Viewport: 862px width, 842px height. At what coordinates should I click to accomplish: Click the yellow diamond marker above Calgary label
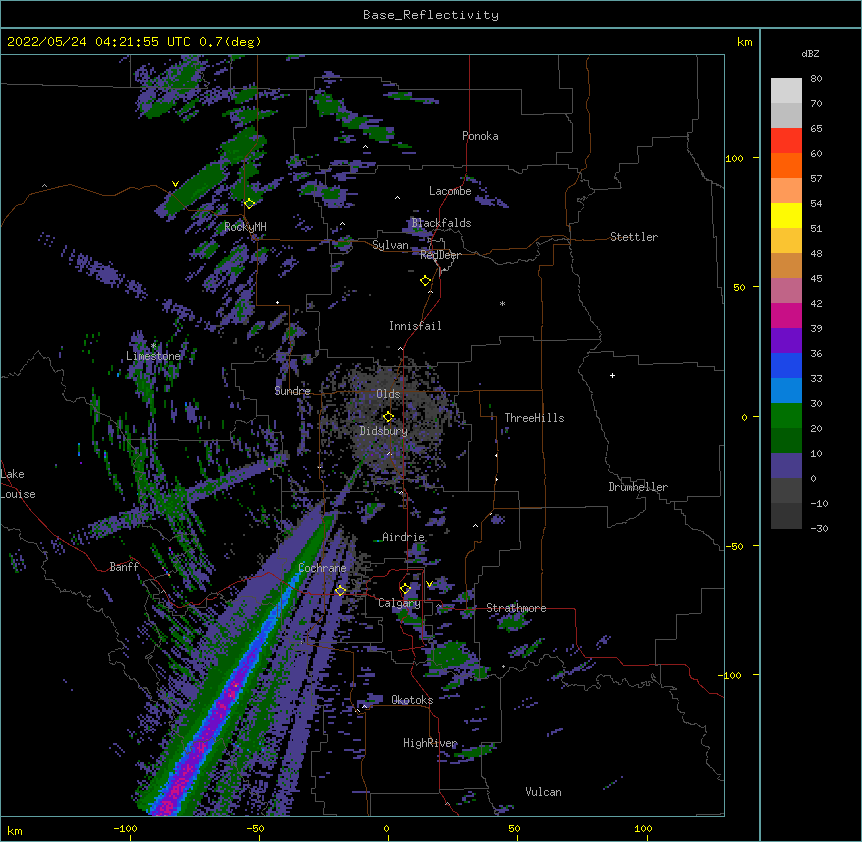pyautogui.click(x=405, y=588)
